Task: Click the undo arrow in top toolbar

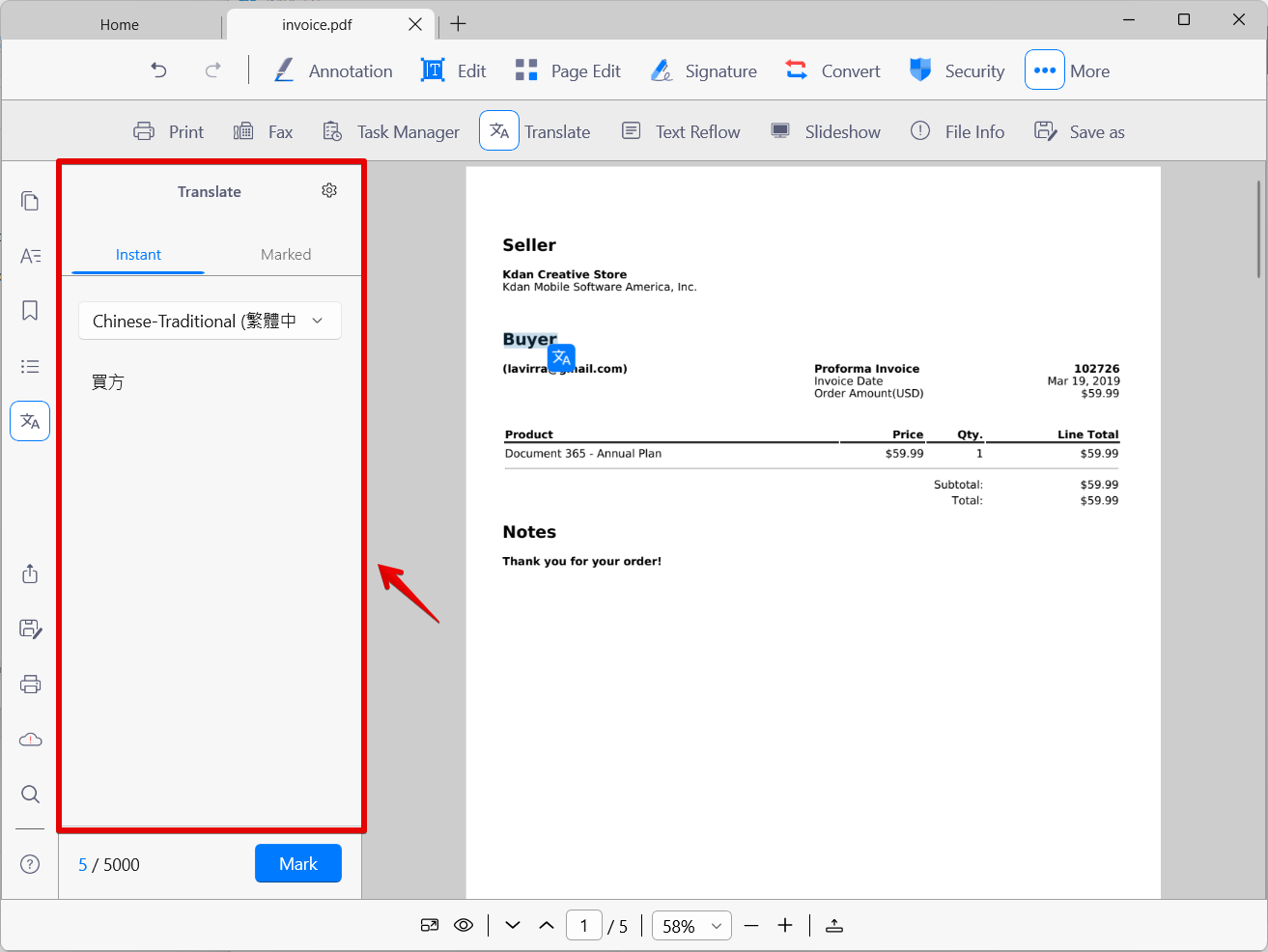Action: pos(159,70)
